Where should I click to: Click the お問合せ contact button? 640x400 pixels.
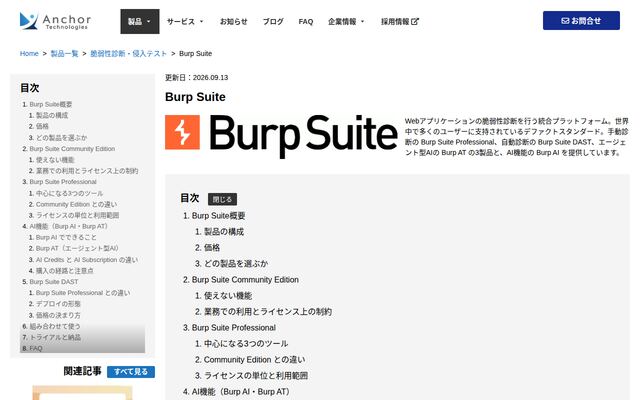click(581, 20)
